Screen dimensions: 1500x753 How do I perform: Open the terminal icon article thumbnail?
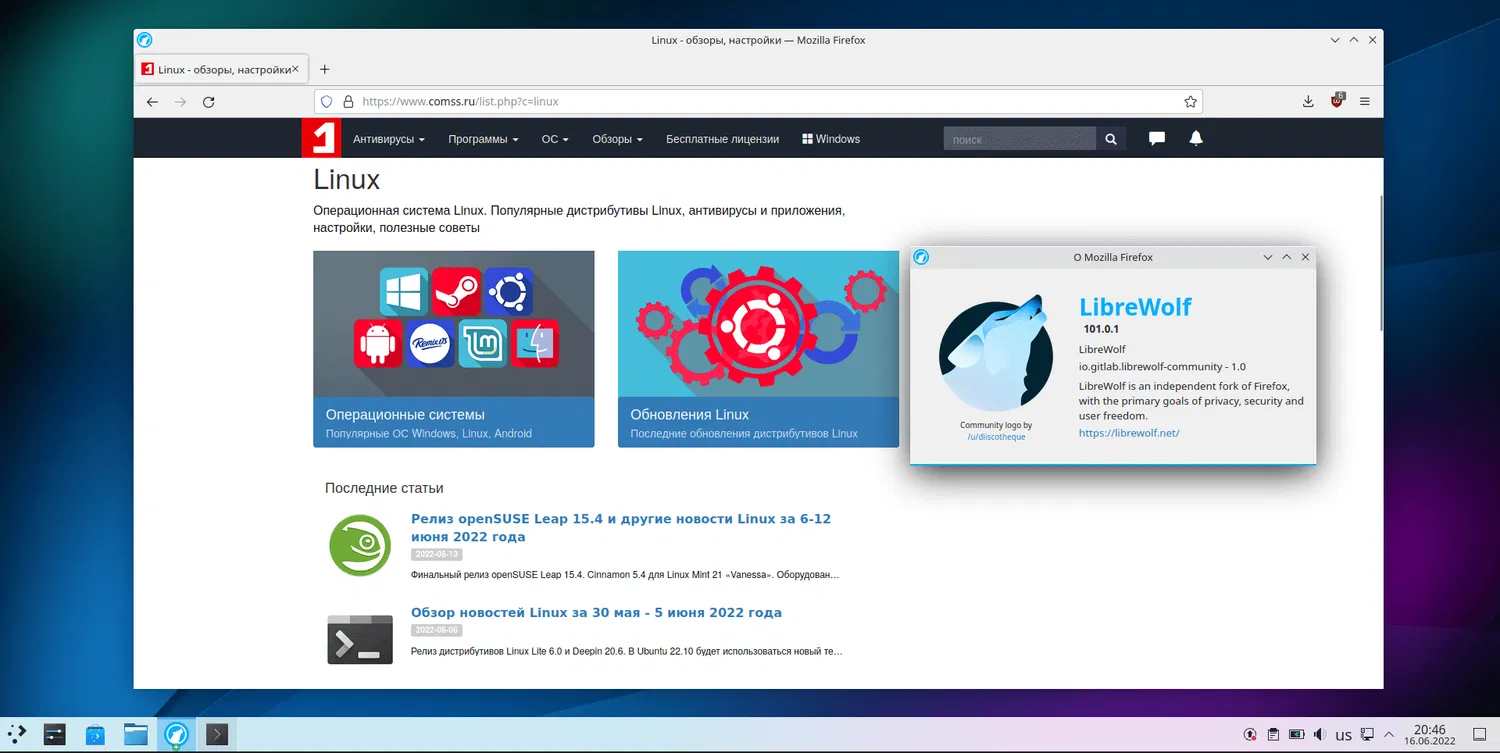(360, 640)
